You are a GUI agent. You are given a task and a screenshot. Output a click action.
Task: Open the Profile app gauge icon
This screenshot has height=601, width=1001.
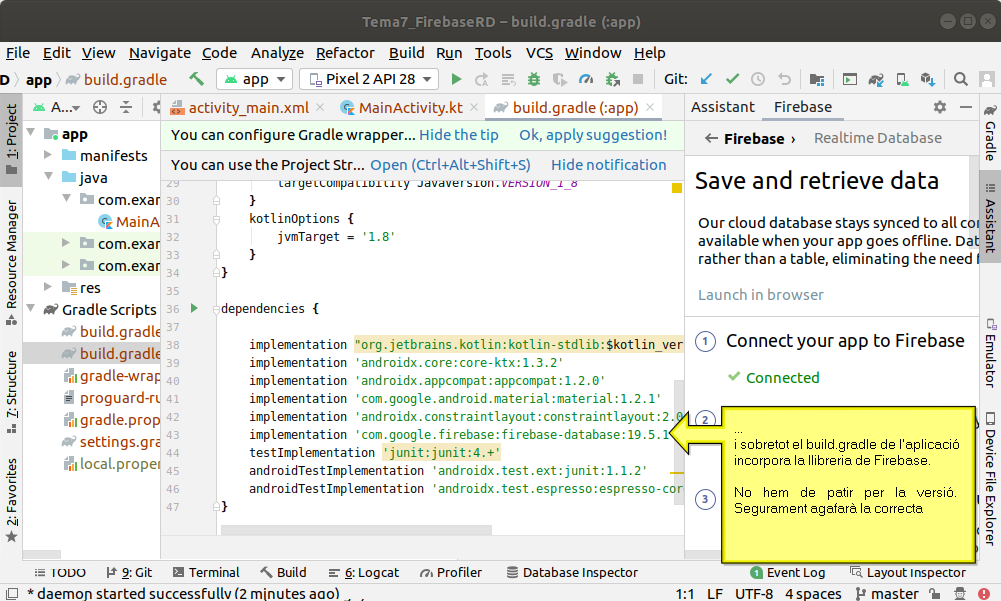click(x=586, y=79)
